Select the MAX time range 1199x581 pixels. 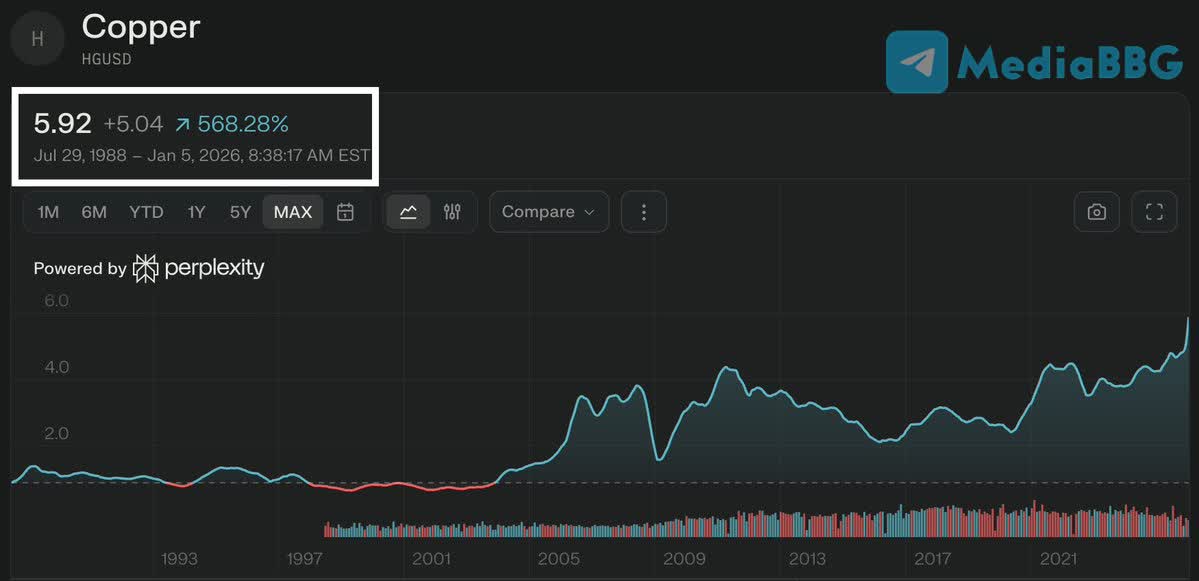tap(293, 212)
